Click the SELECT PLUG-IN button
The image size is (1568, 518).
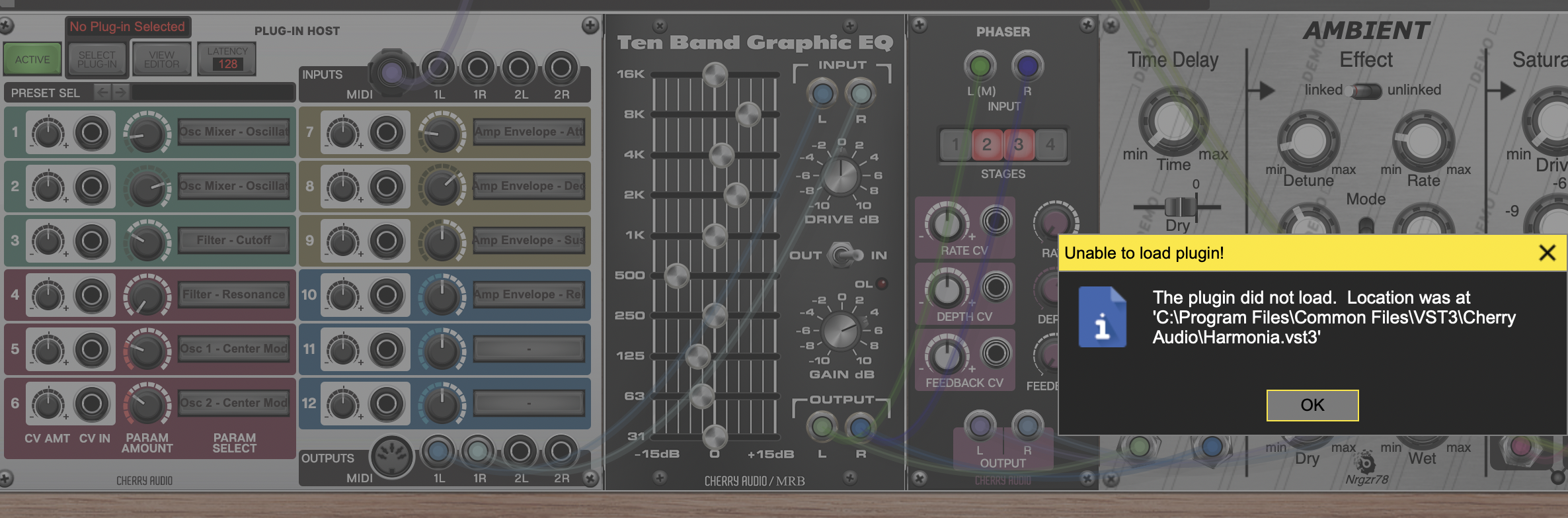(97, 59)
